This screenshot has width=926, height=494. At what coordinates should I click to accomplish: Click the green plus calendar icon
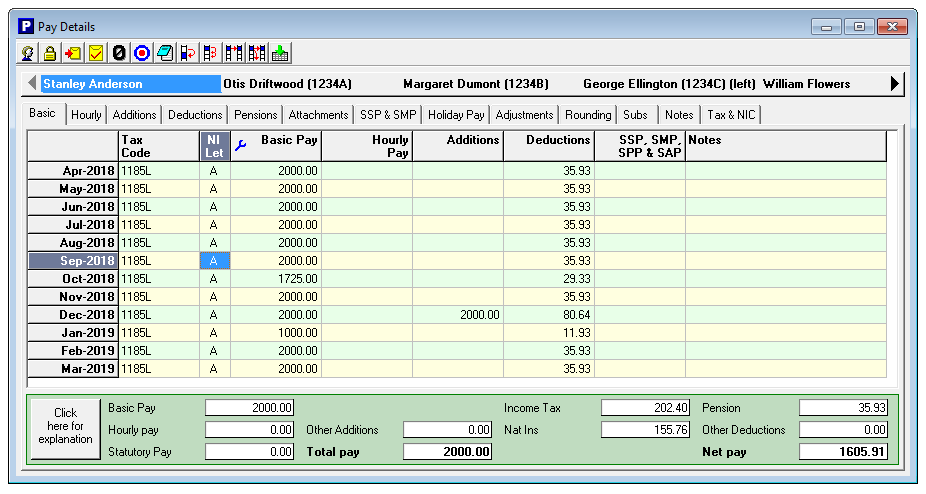pos(280,53)
